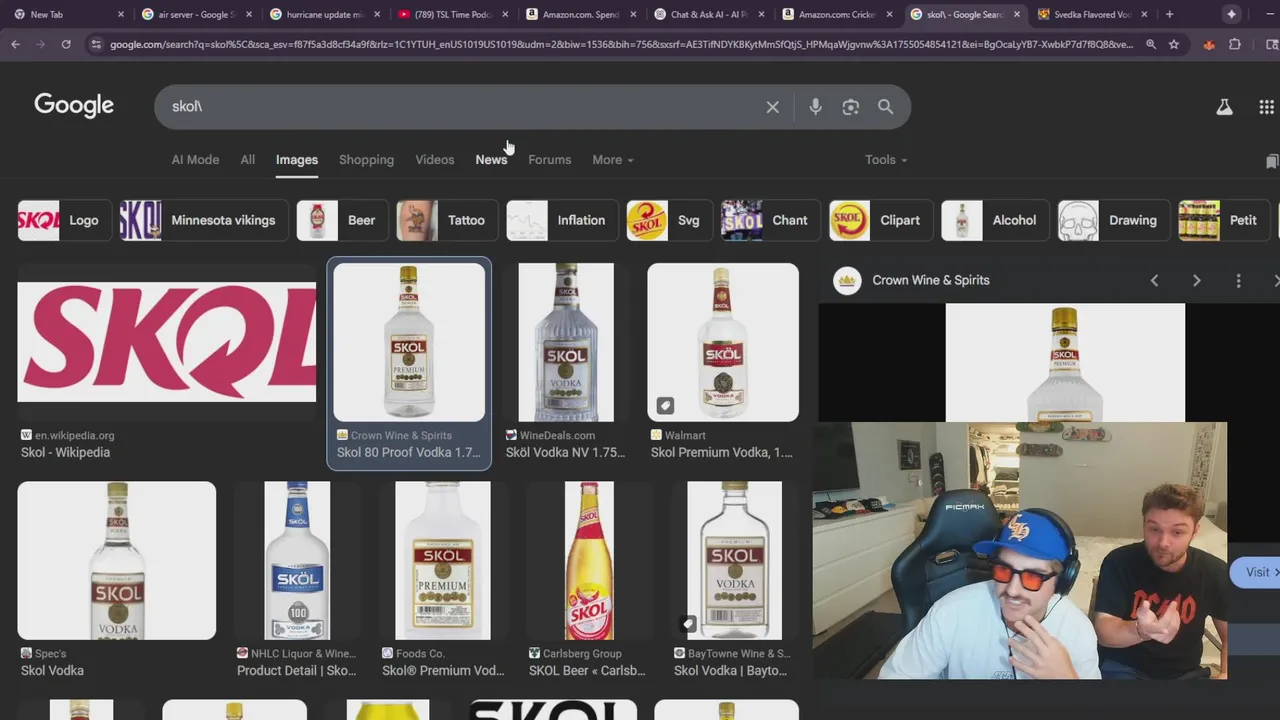
Task: Submit search with magnifying glass icon
Action: (x=885, y=107)
